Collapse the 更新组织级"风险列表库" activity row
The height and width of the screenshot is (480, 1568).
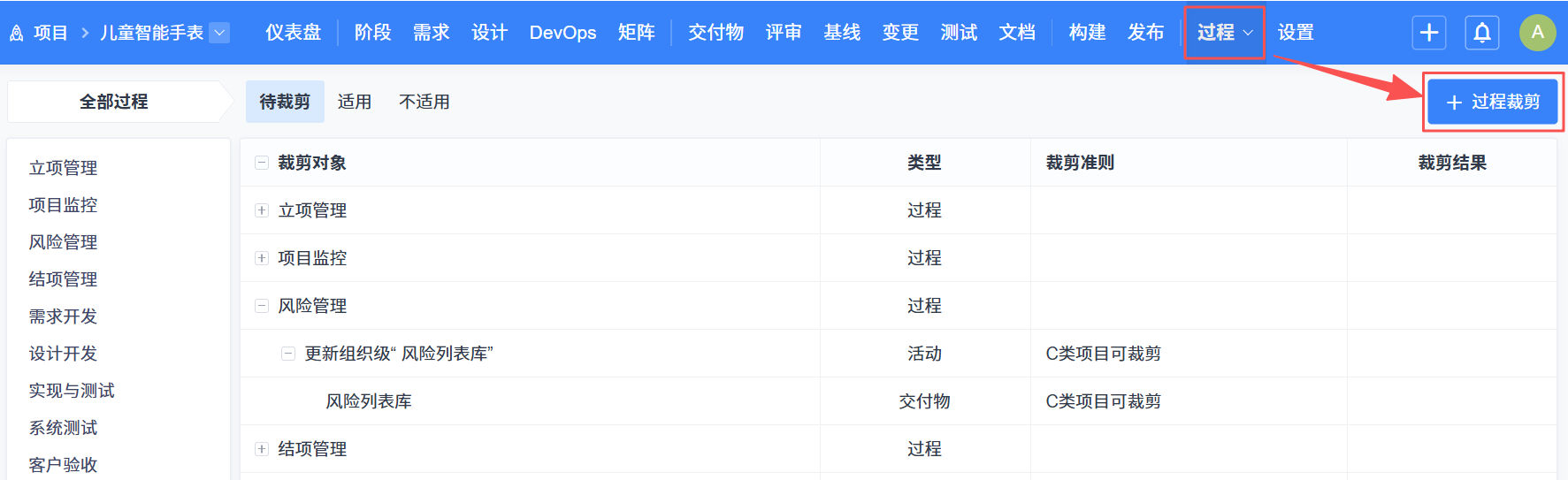pos(288,354)
